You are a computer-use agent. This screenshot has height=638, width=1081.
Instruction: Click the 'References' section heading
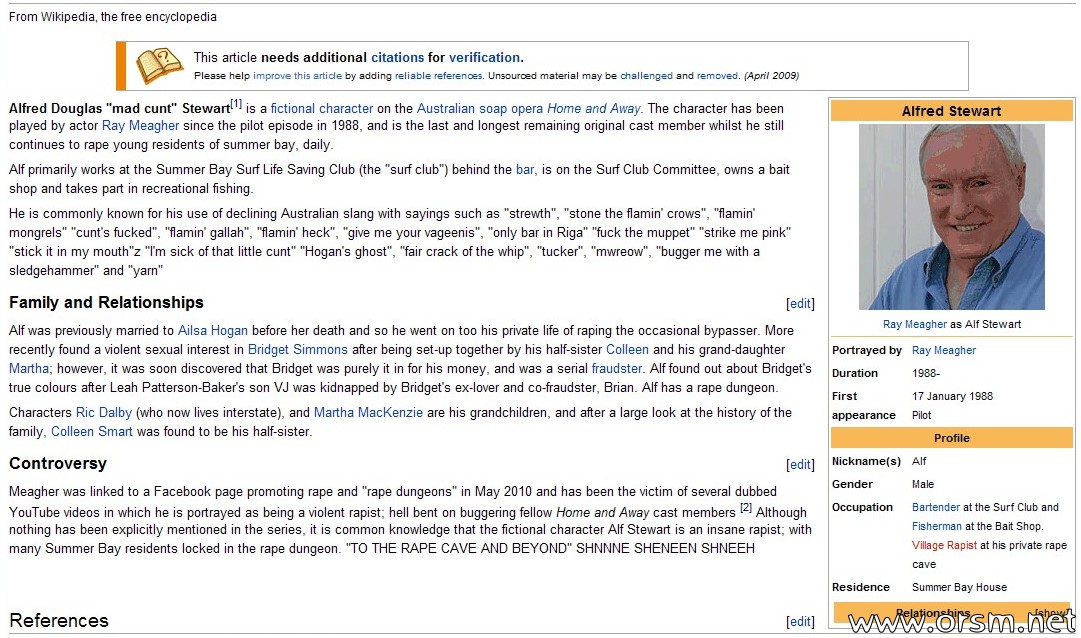(x=59, y=621)
